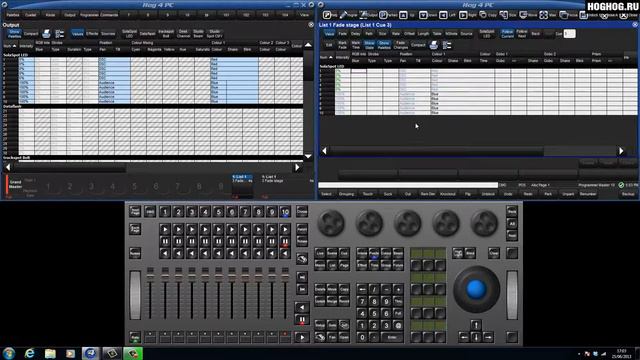Click the Edit button in the cue editor
640x360 pixels.
[x=329, y=45]
